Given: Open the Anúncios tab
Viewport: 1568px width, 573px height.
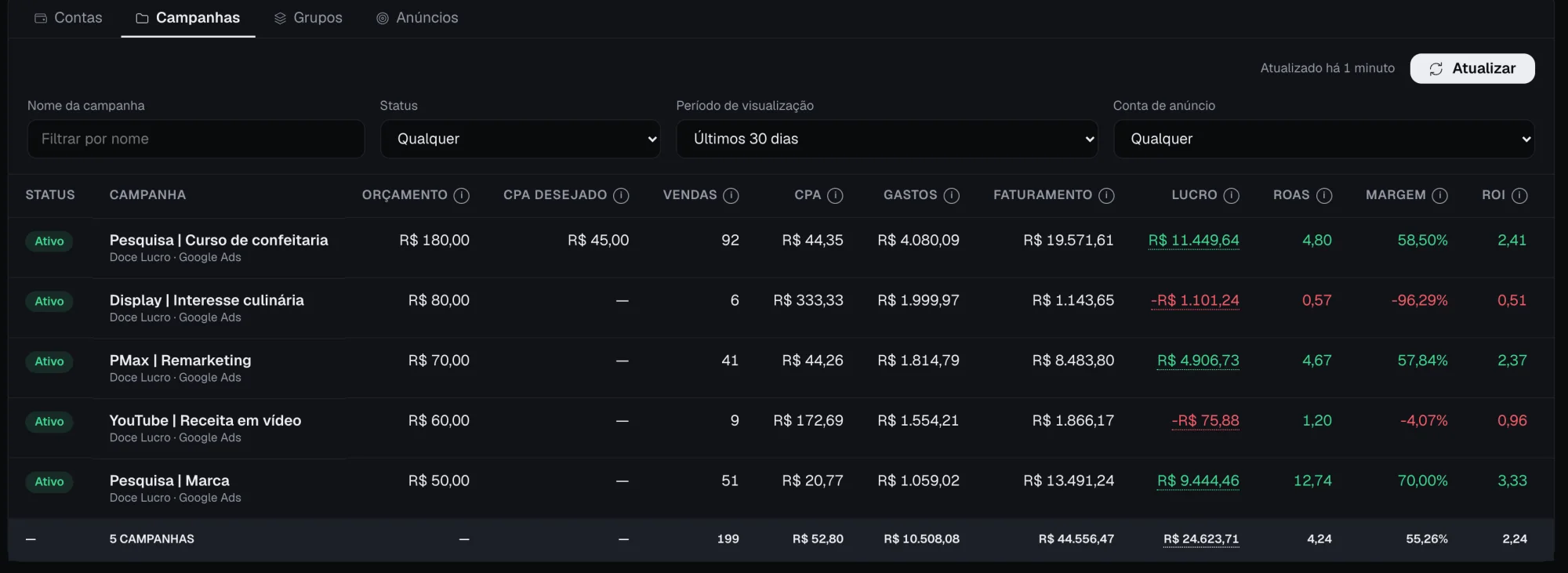Looking at the screenshot, I should pyautogui.click(x=417, y=17).
